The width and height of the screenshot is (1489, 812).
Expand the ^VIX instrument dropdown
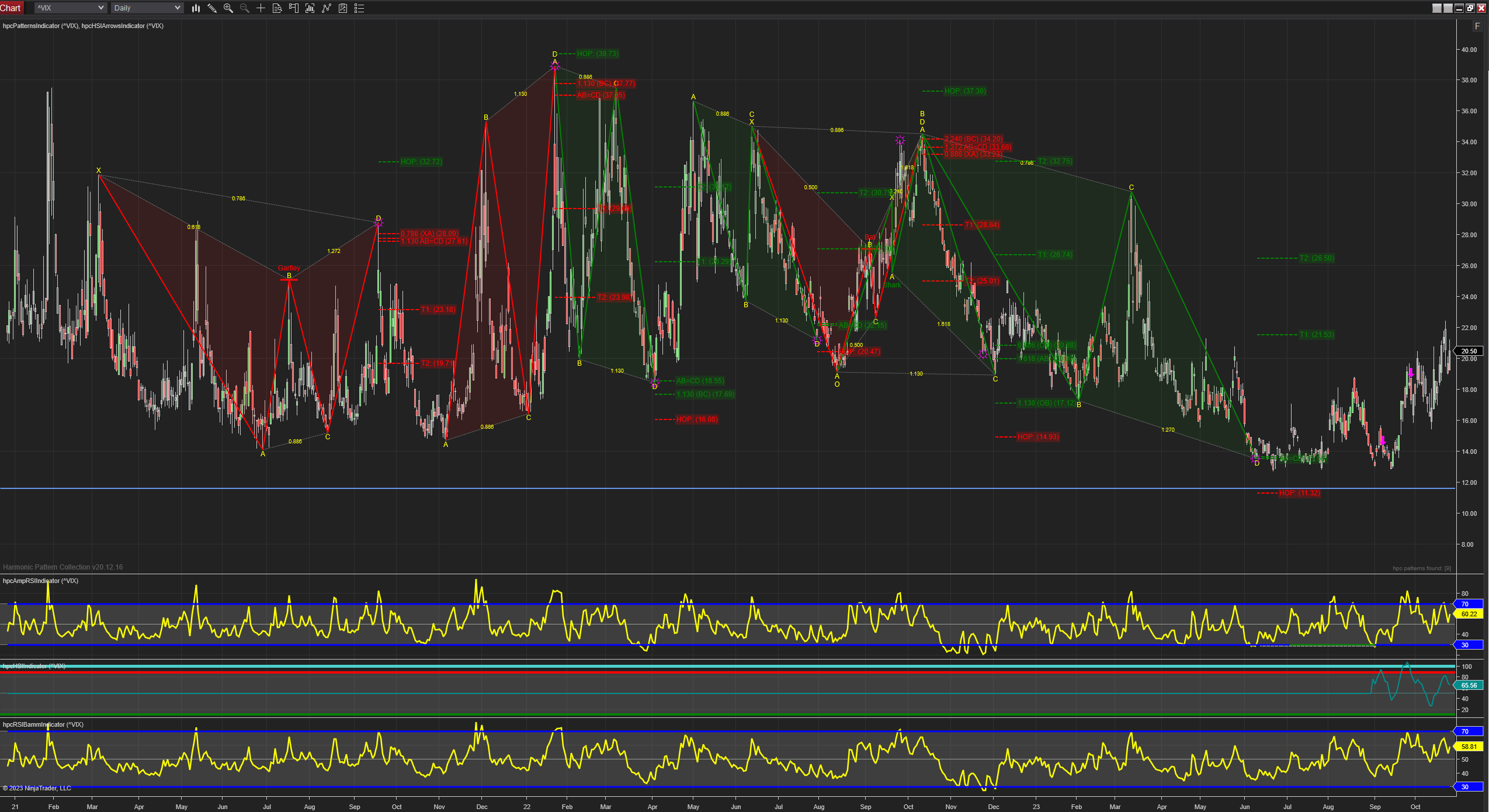click(100, 8)
